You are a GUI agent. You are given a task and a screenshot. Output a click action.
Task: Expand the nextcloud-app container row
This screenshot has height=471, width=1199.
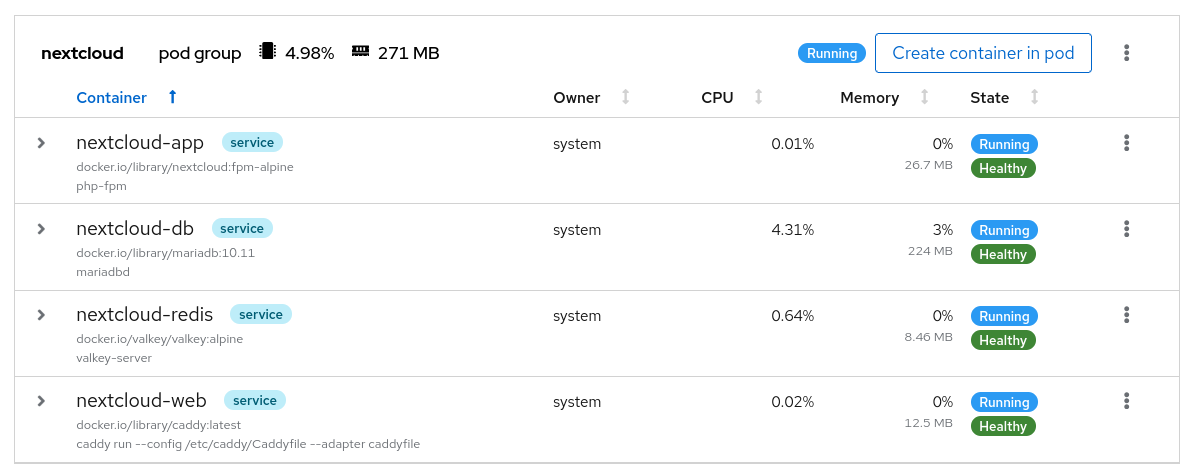41,143
